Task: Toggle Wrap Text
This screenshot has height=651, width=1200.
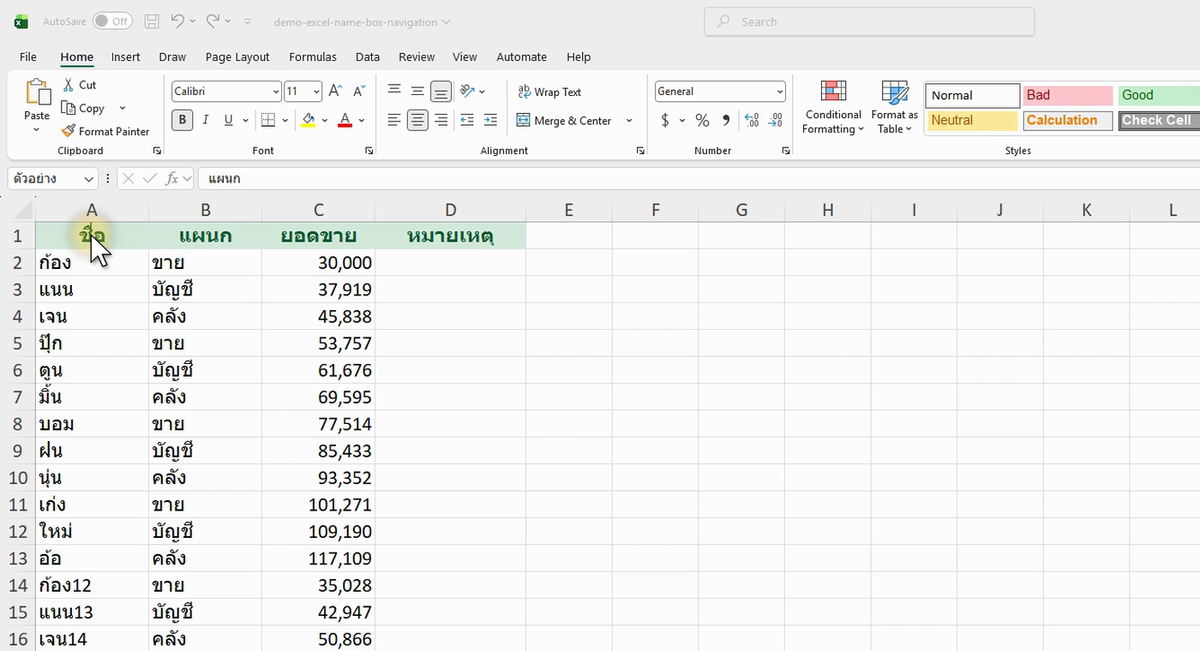Action: click(x=549, y=92)
